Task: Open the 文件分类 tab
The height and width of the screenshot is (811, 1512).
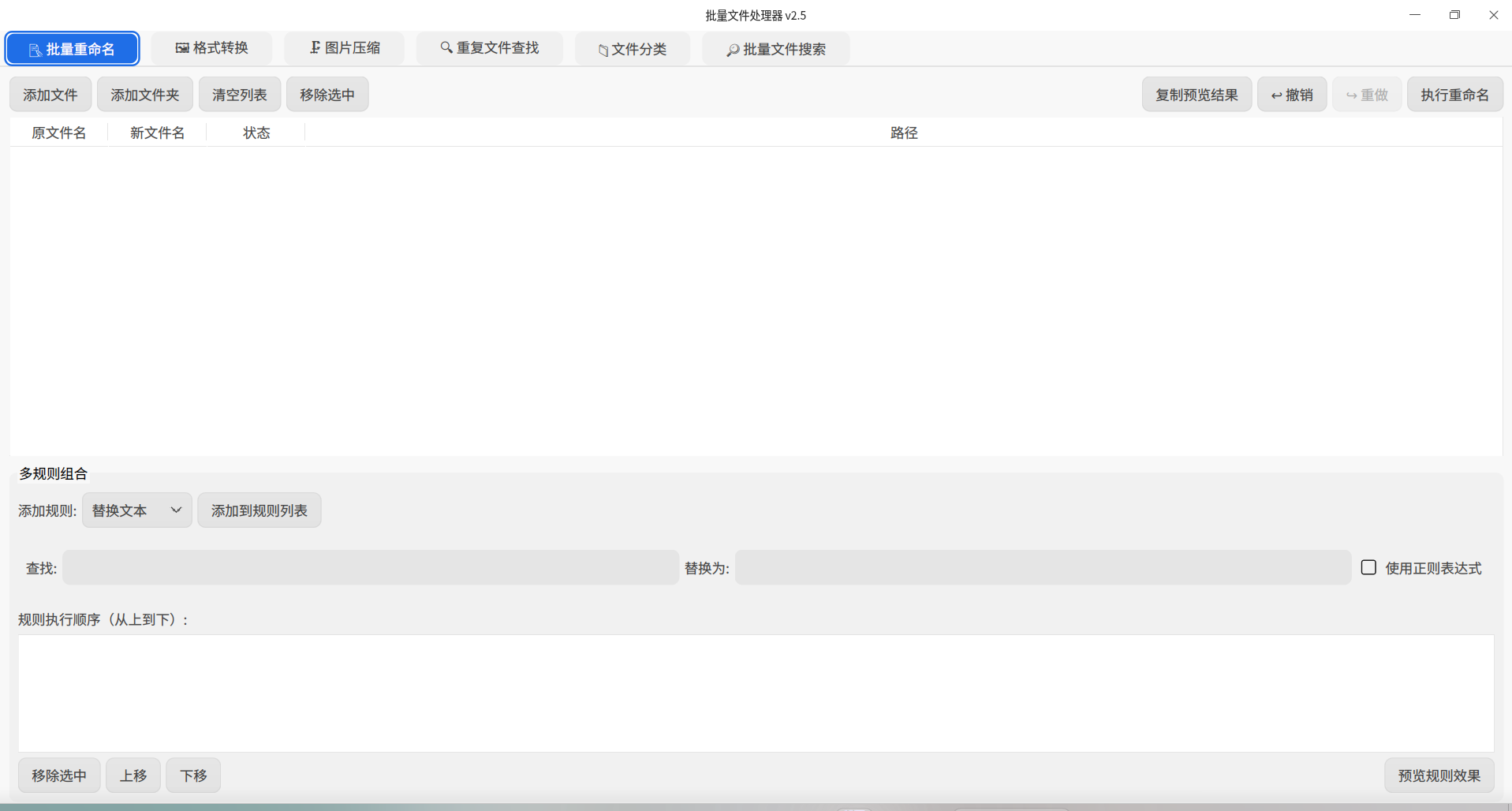Action: pyautogui.click(x=633, y=49)
